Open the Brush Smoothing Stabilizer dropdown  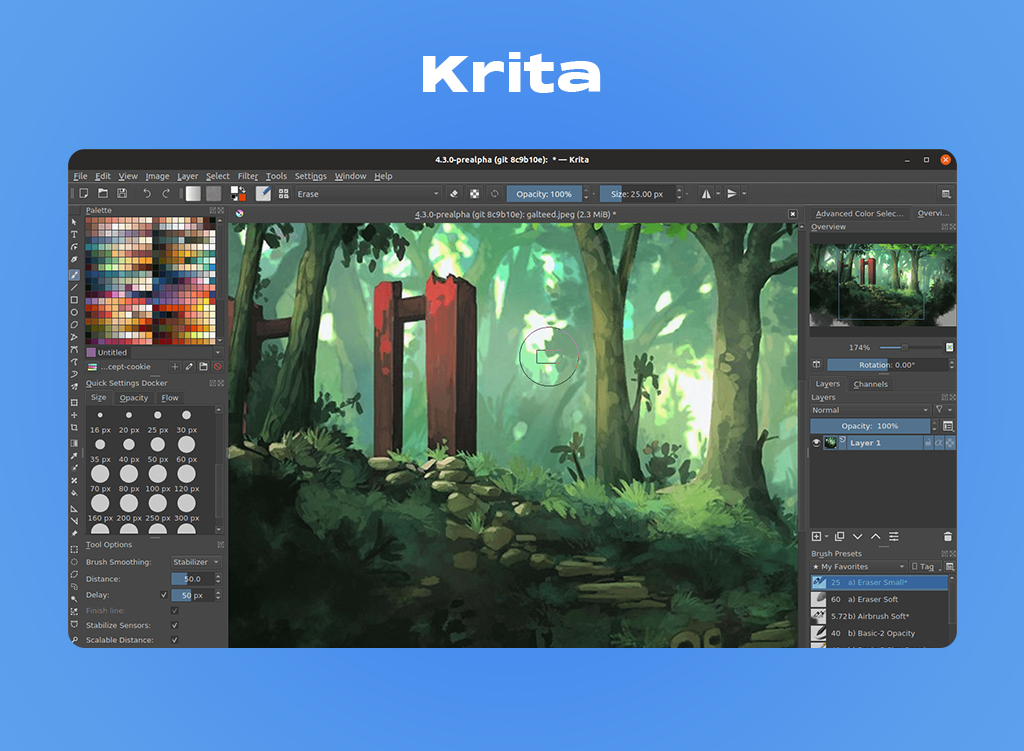pyautogui.click(x=196, y=562)
